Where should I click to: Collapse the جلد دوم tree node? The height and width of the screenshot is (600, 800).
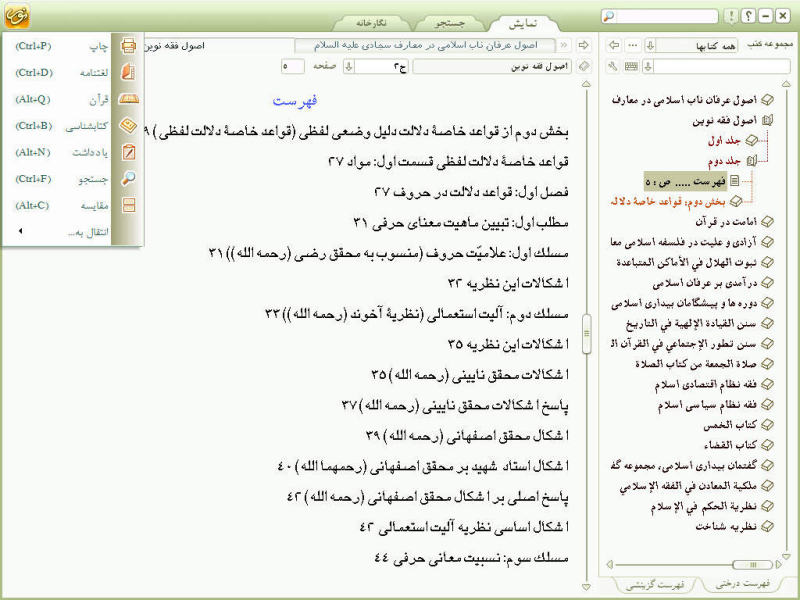(x=752, y=161)
